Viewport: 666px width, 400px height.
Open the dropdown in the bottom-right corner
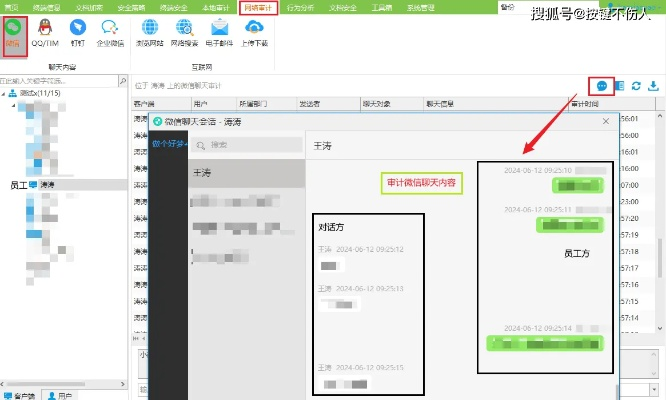(x=653, y=389)
